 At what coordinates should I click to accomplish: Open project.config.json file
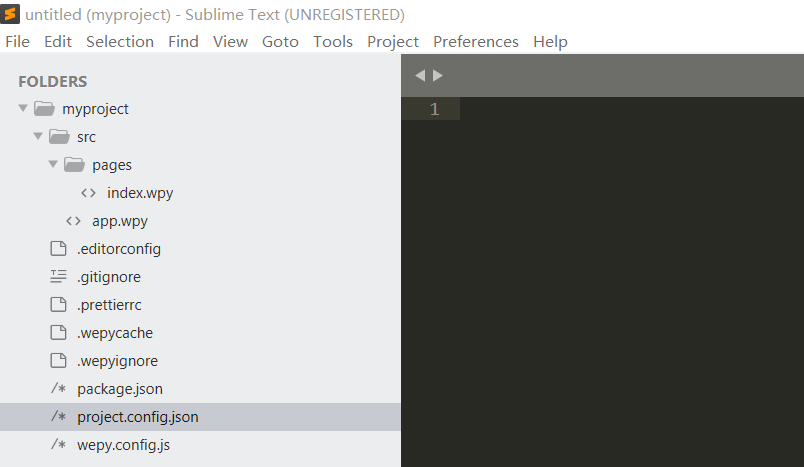tap(138, 417)
